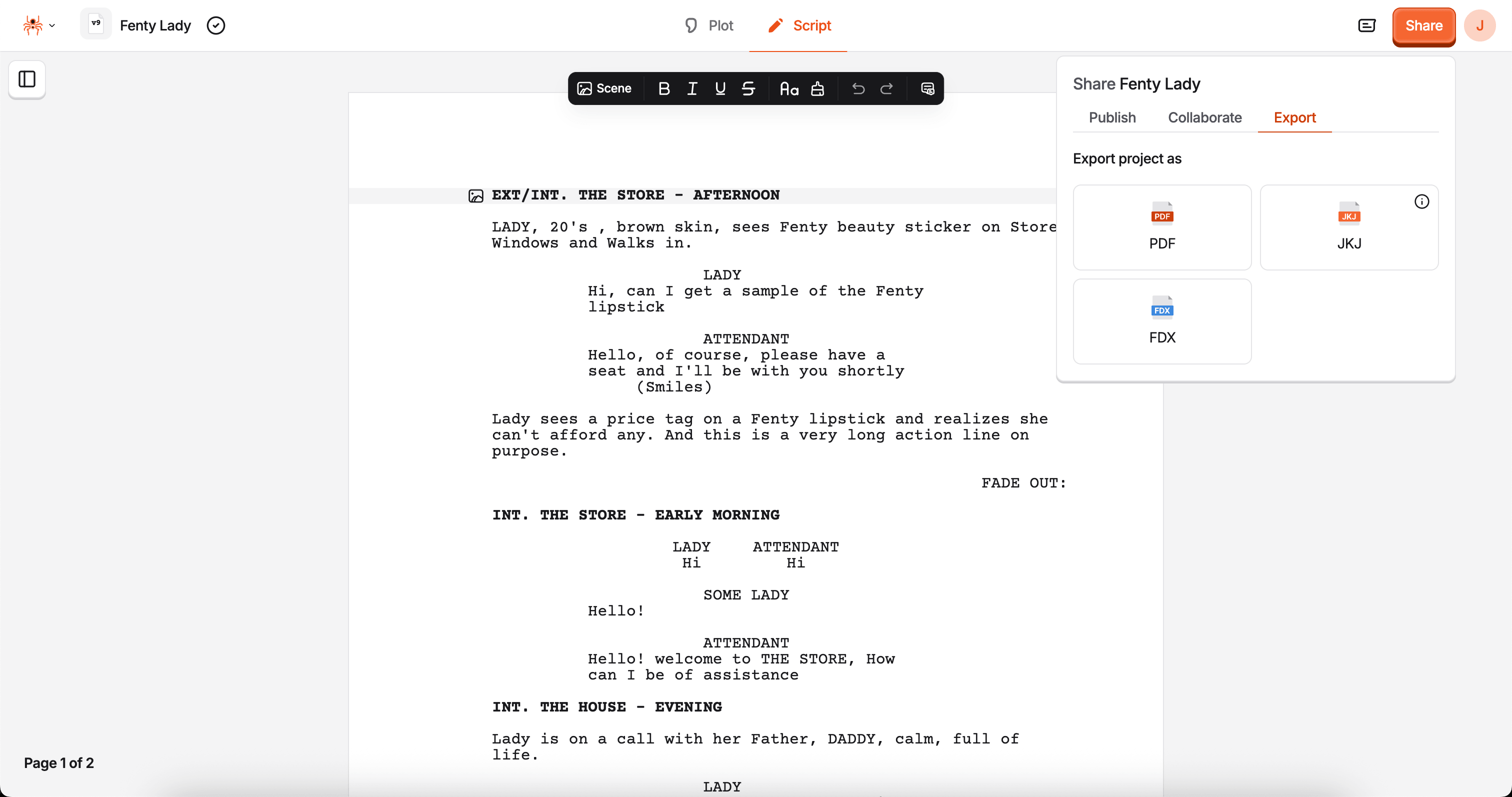Click the FADE OUT: transition line
The width and height of the screenshot is (1512, 797).
(1023, 483)
